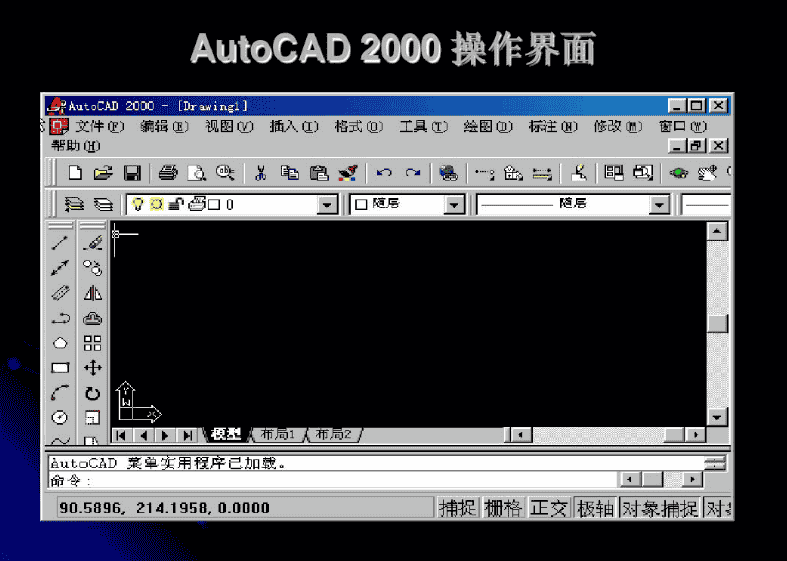
Task: Toggle the layer 0 lock padlock icon
Action: click(175, 204)
